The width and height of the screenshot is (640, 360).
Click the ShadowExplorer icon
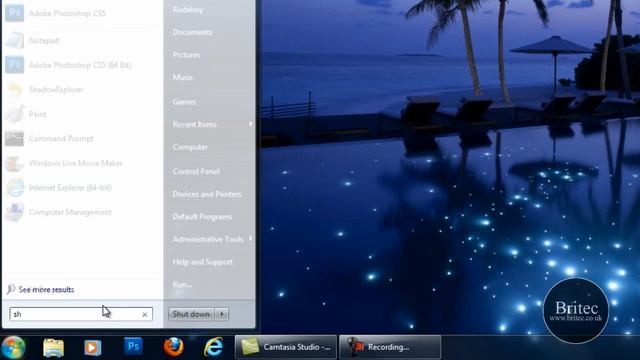click(14, 89)
